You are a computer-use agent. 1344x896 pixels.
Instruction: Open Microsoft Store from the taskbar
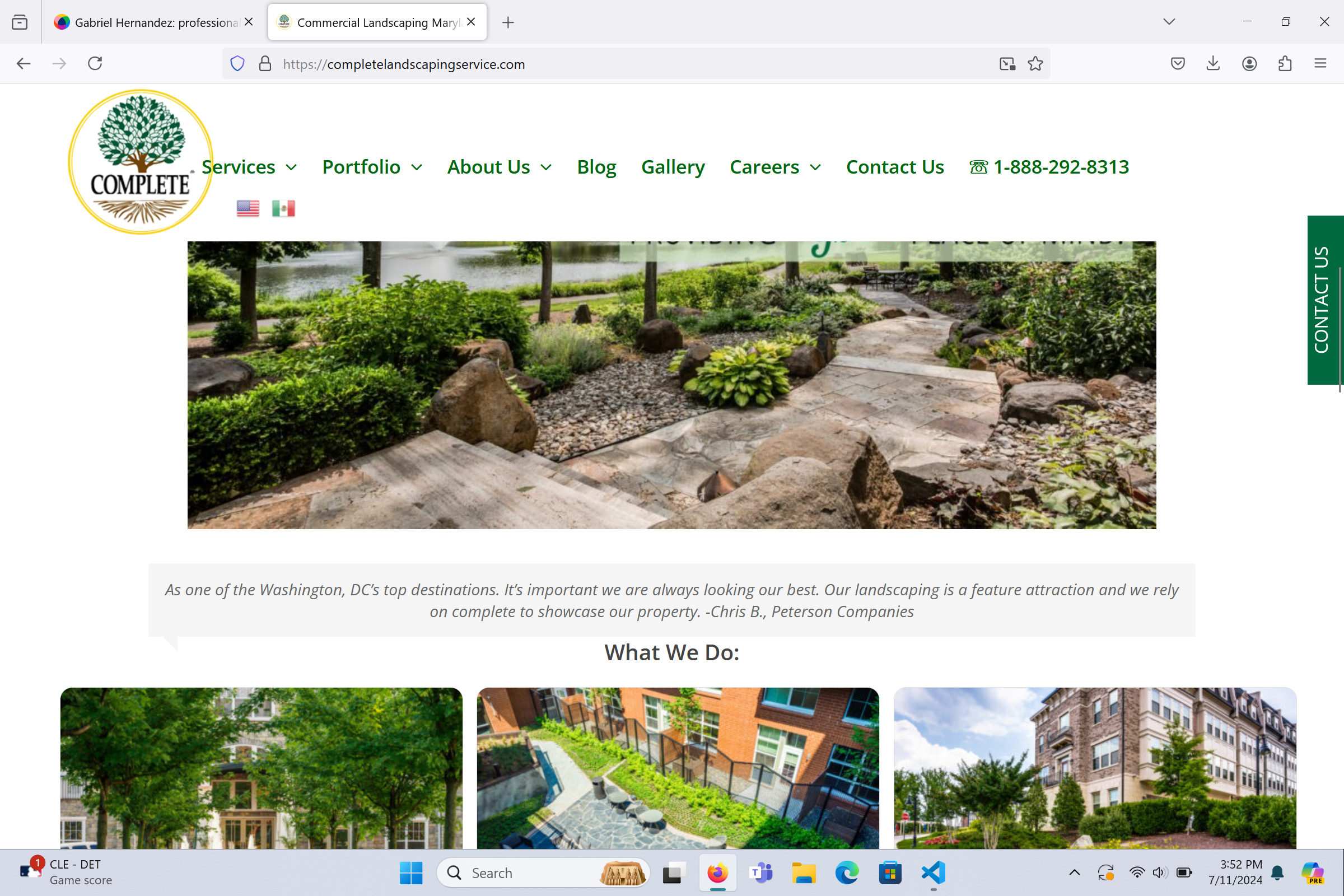[x=890, y=872]
